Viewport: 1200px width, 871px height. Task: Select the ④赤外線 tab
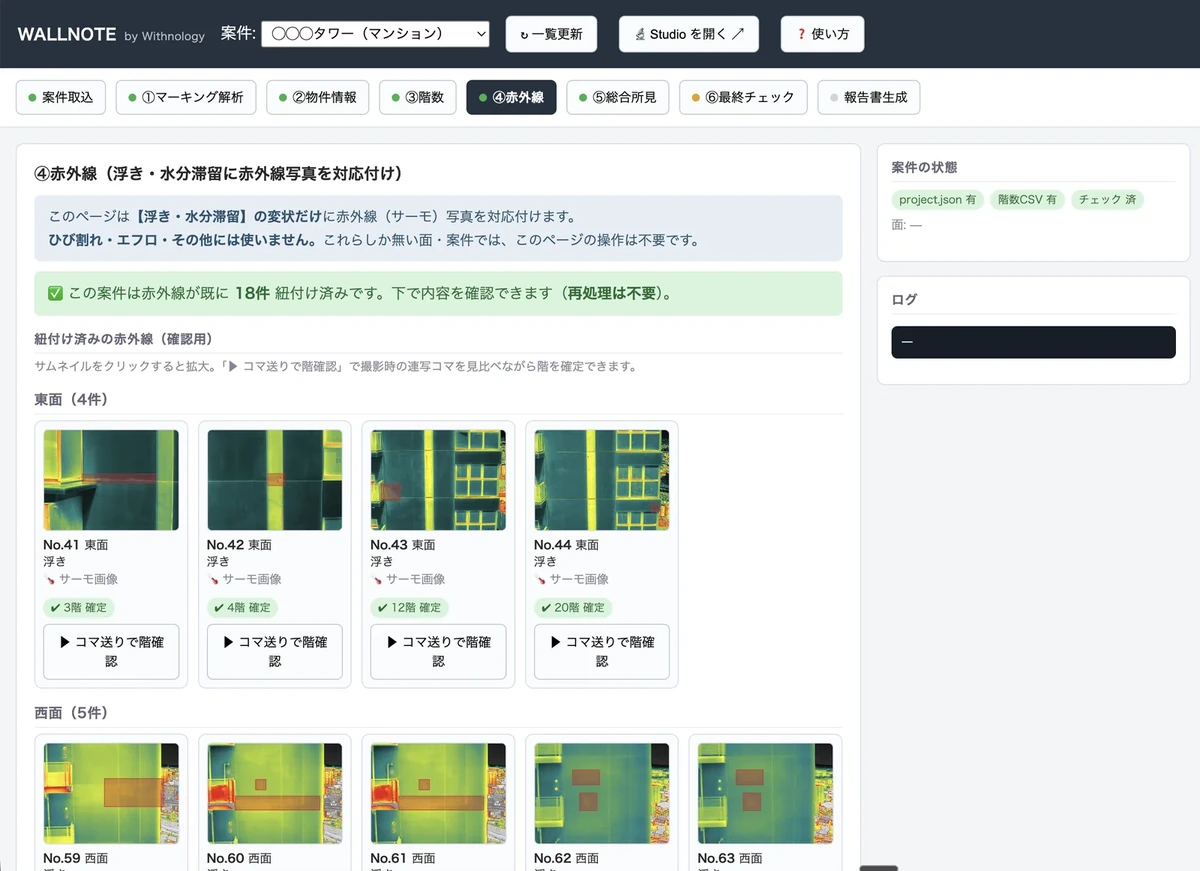click(x=511, y=98)
